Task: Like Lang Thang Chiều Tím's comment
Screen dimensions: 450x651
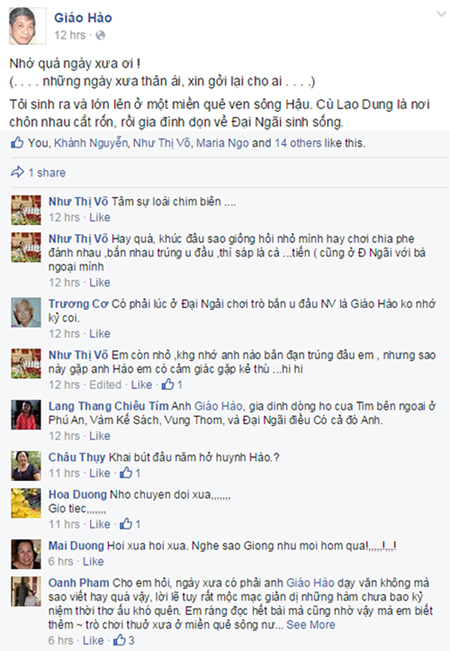Action: (100, 436)
